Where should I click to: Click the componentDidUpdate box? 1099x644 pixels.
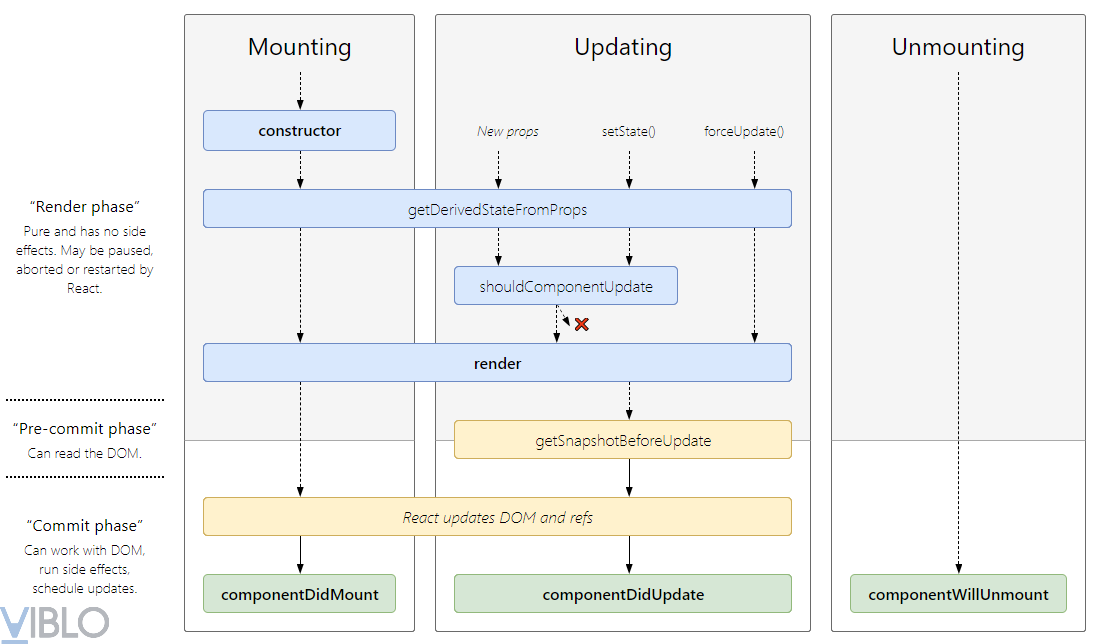click(x=622, y=594)
